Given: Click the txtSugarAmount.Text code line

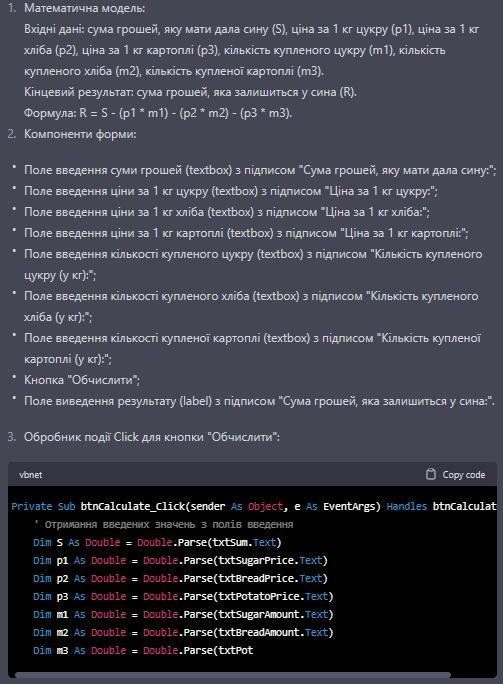Looking at the screenshot, I should pos(183,614).
